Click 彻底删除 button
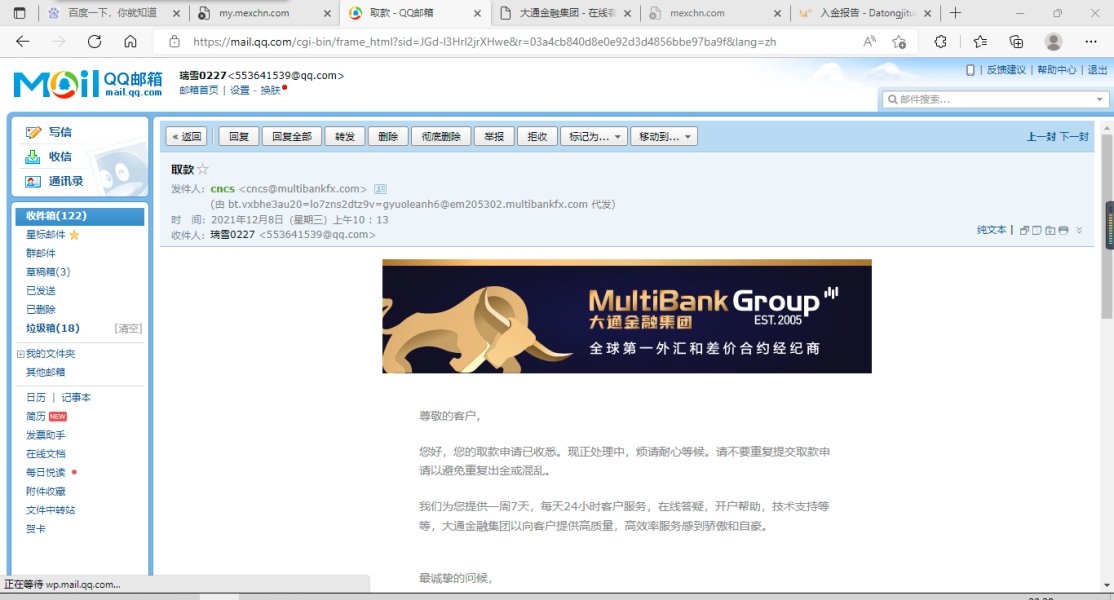 [441, 136]
